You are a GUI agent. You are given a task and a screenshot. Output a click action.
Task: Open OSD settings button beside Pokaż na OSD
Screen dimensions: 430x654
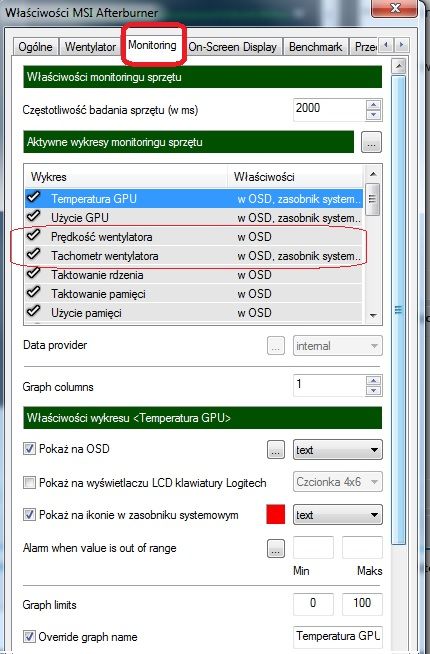tap(276, 450)
